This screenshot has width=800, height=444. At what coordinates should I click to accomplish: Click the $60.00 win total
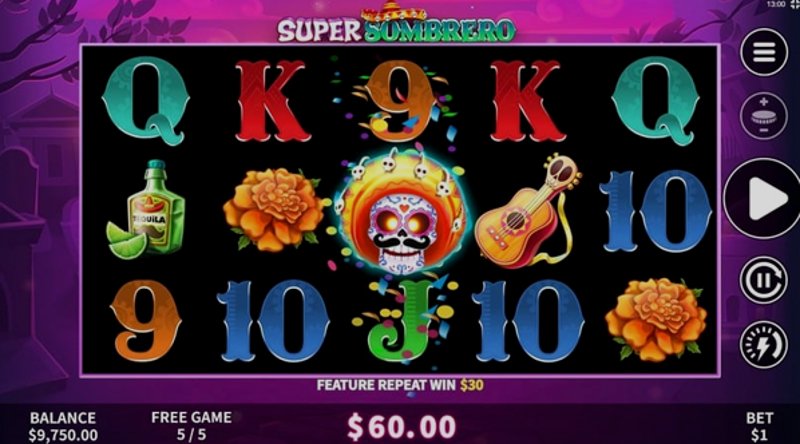(402, 427)
